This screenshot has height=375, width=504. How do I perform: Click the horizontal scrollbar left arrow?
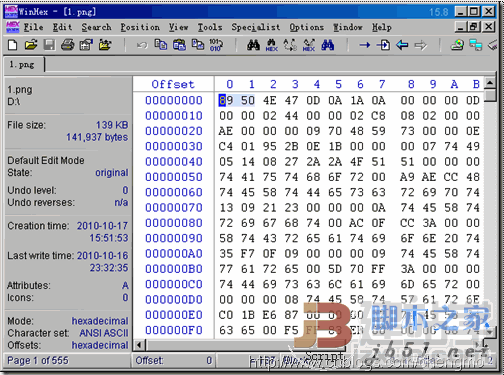pos(140,345)
